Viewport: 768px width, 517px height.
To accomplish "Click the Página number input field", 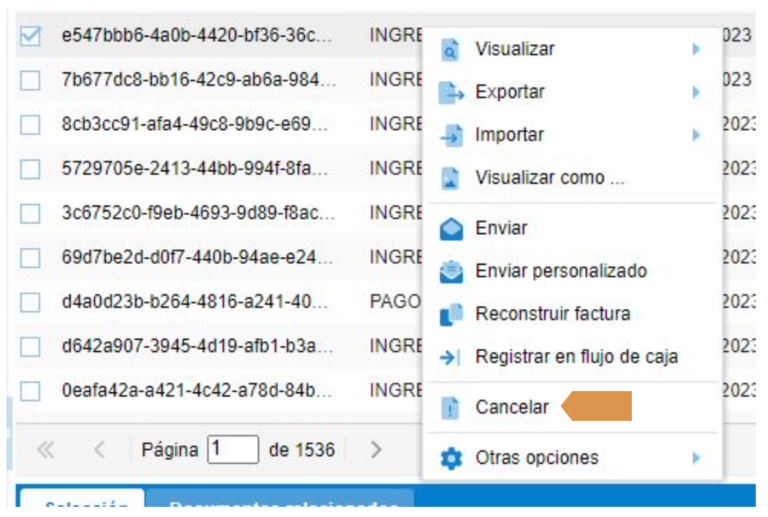I will pos(233,449).
